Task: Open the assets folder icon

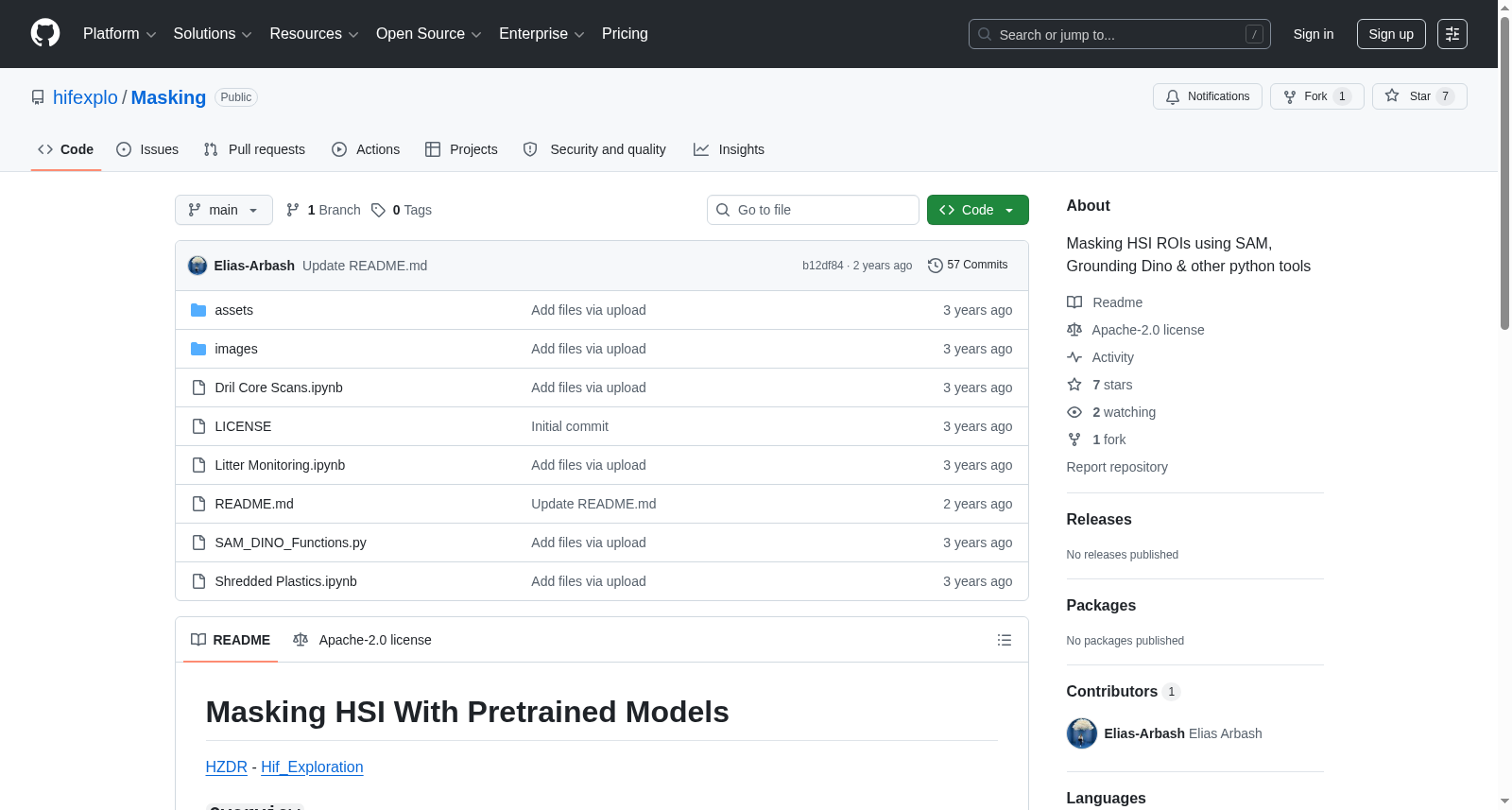Action: [198, 310]
